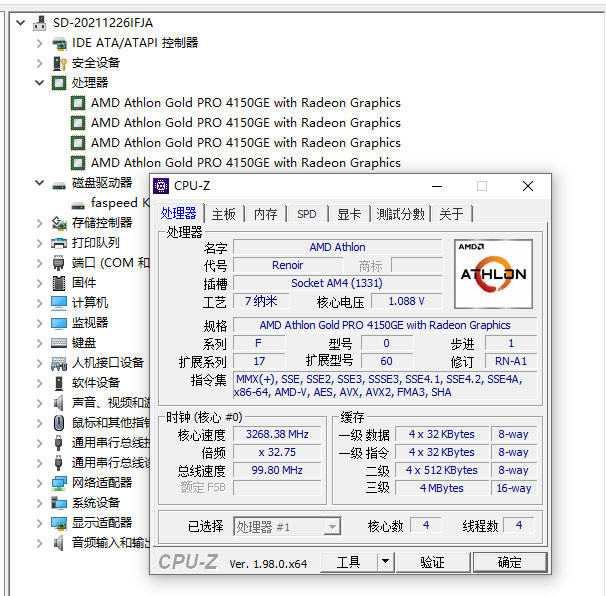This screenshot has height=596, width=606.
Task: Click the 软件设备 software device icon
Action: click(59, 383)
